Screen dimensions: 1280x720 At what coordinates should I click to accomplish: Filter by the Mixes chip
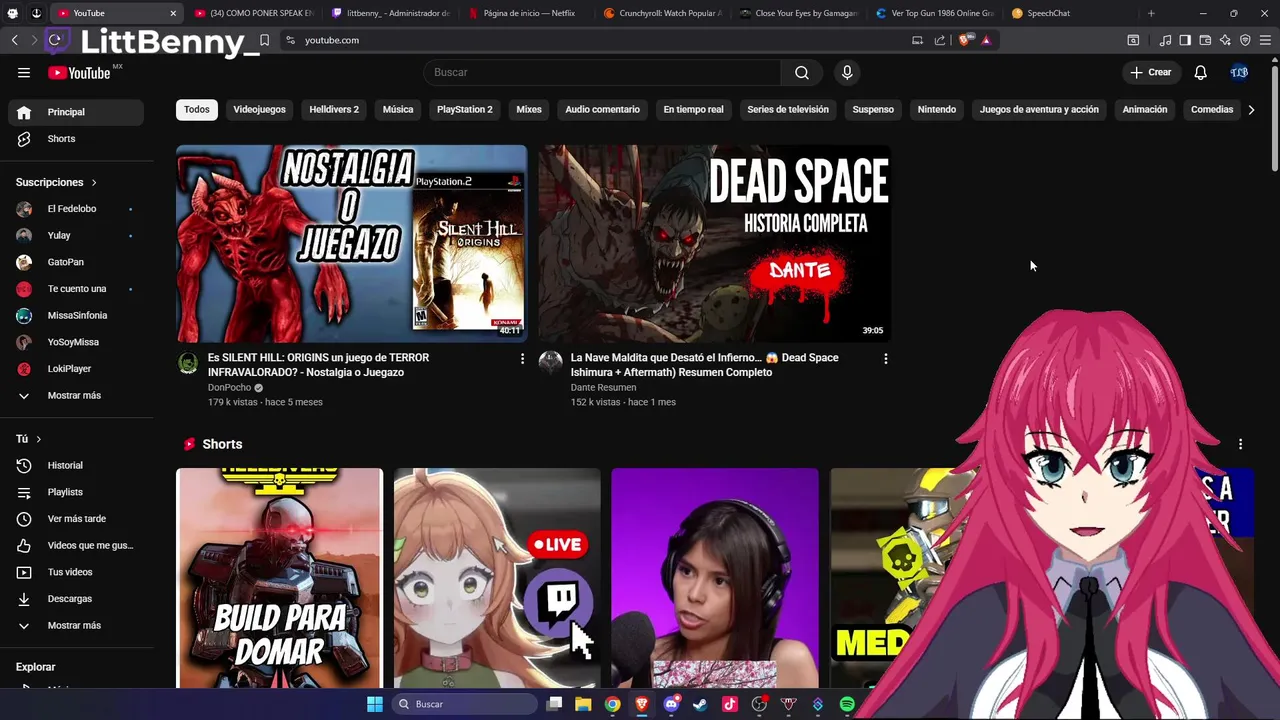(529, 109)
